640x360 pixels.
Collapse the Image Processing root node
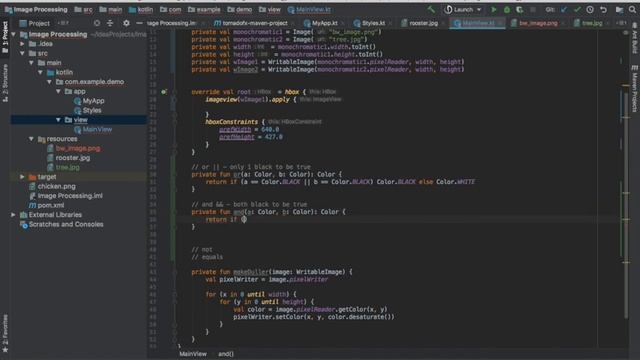14,34
